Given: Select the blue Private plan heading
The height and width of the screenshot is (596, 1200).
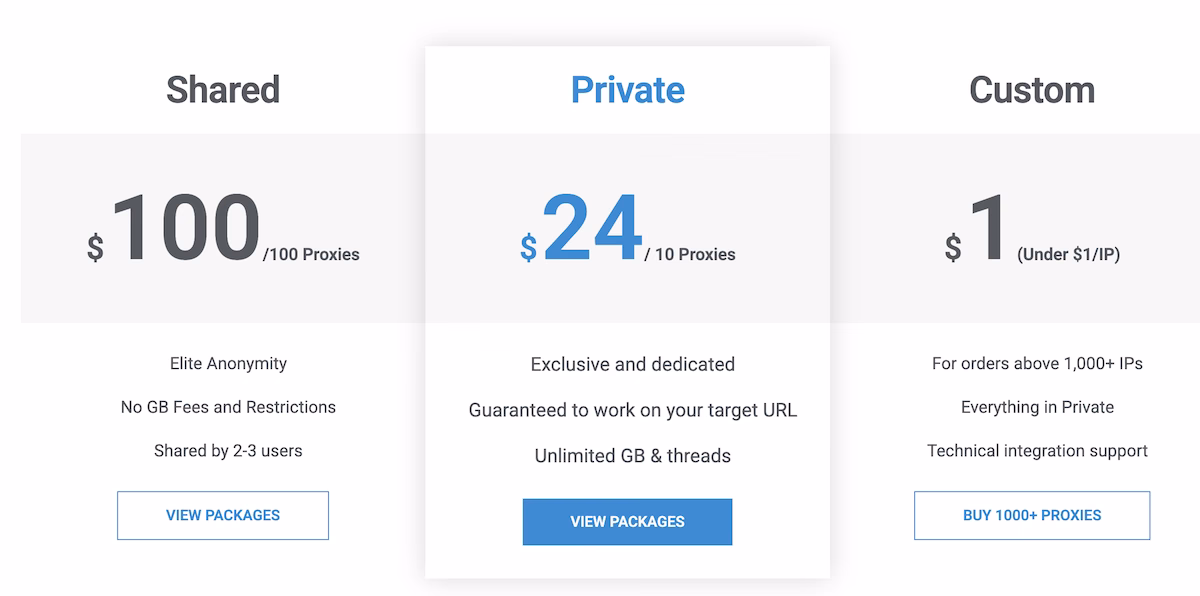Looking at the screenshot, I should tap(627, 90).
